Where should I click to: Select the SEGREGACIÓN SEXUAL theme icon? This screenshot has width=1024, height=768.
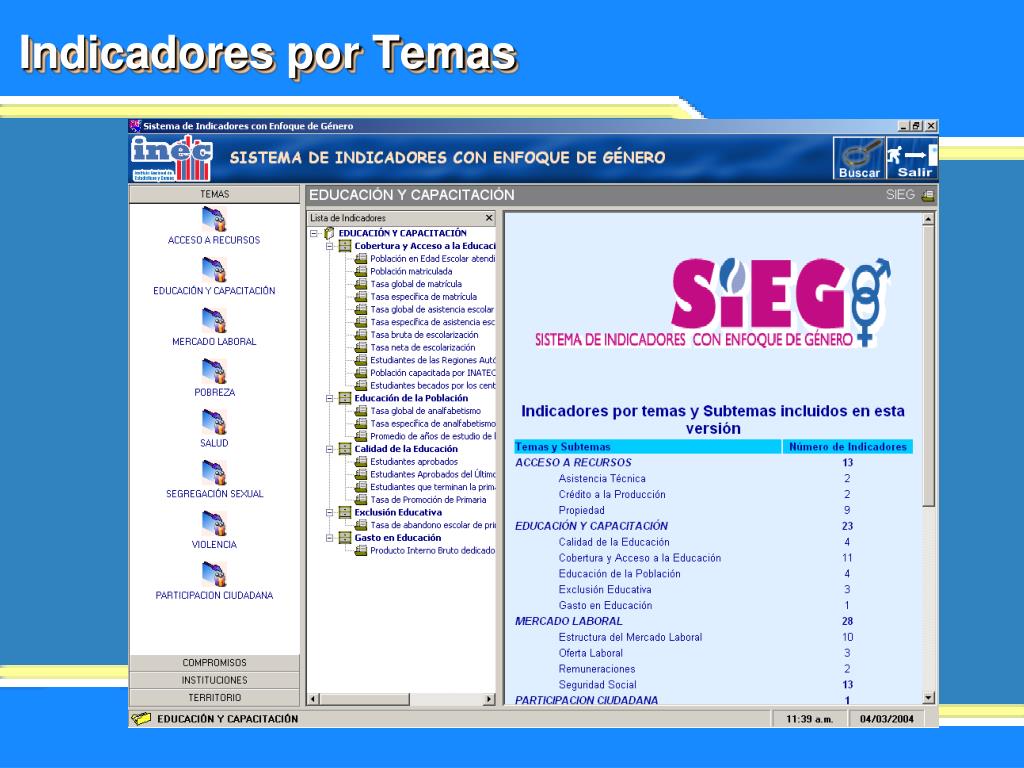(214, 473)
